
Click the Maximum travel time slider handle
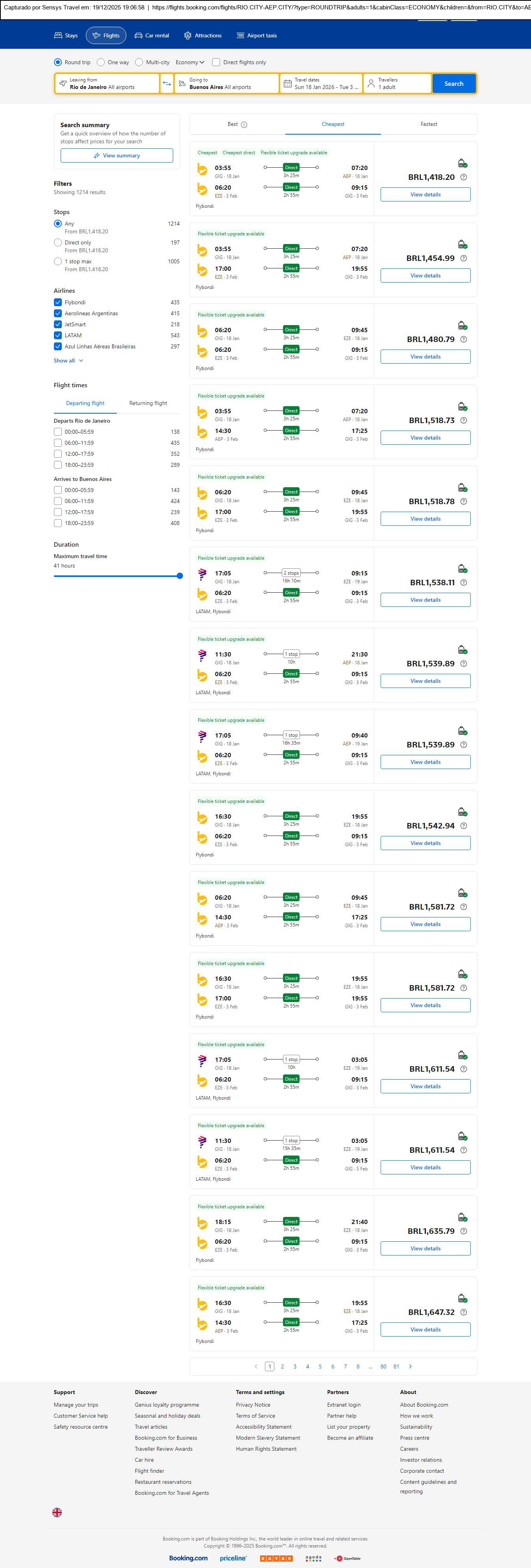point(179,576)
